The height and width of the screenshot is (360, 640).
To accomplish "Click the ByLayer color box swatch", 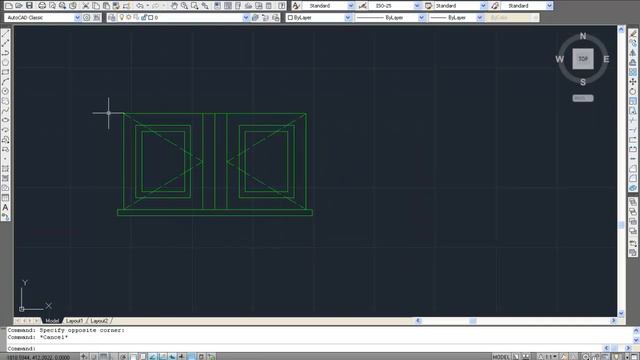I will (290, 18).
